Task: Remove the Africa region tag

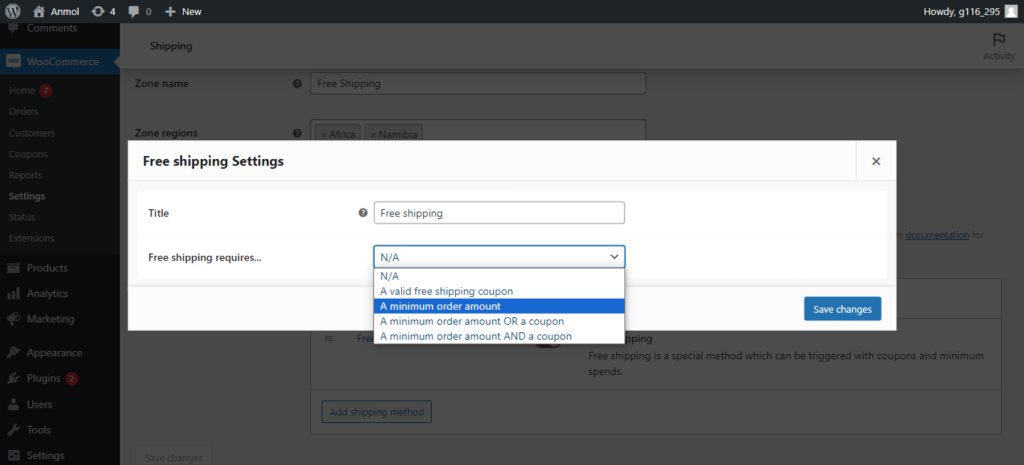Action: click(x=323, y=135)
